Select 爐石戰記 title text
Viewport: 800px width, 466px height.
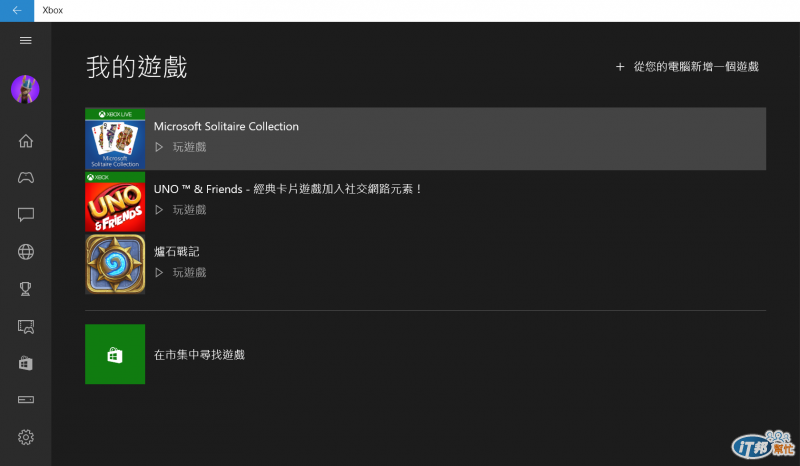tap(177, 252)
